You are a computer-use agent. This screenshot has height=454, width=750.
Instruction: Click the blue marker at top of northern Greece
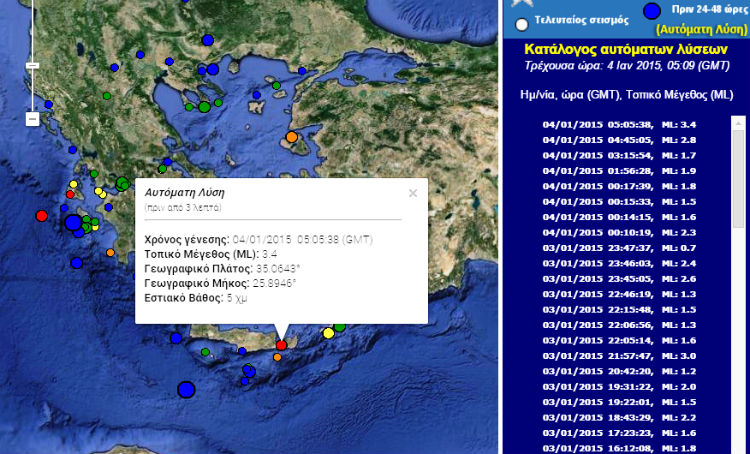(208, 39)
